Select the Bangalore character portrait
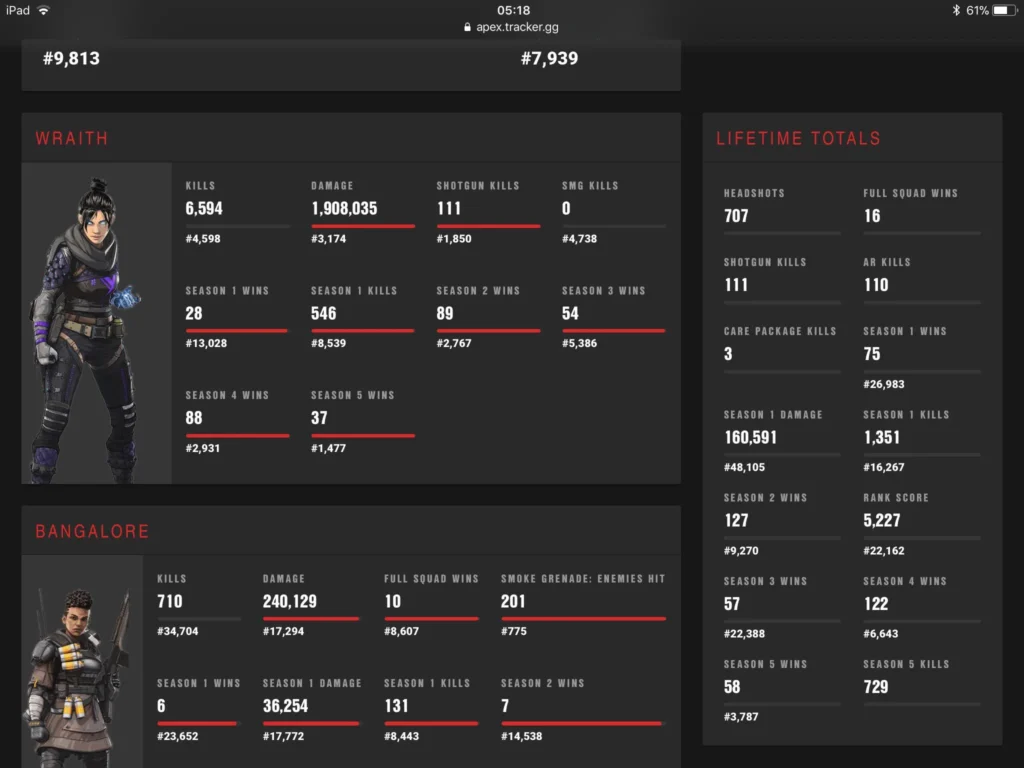Screen dimensions: 1024x768 click(82, 660)
